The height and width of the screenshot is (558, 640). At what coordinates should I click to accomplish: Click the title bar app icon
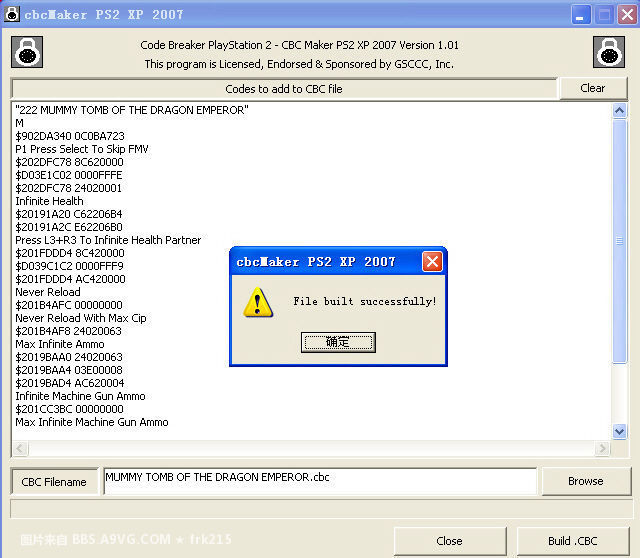(12, 14)
